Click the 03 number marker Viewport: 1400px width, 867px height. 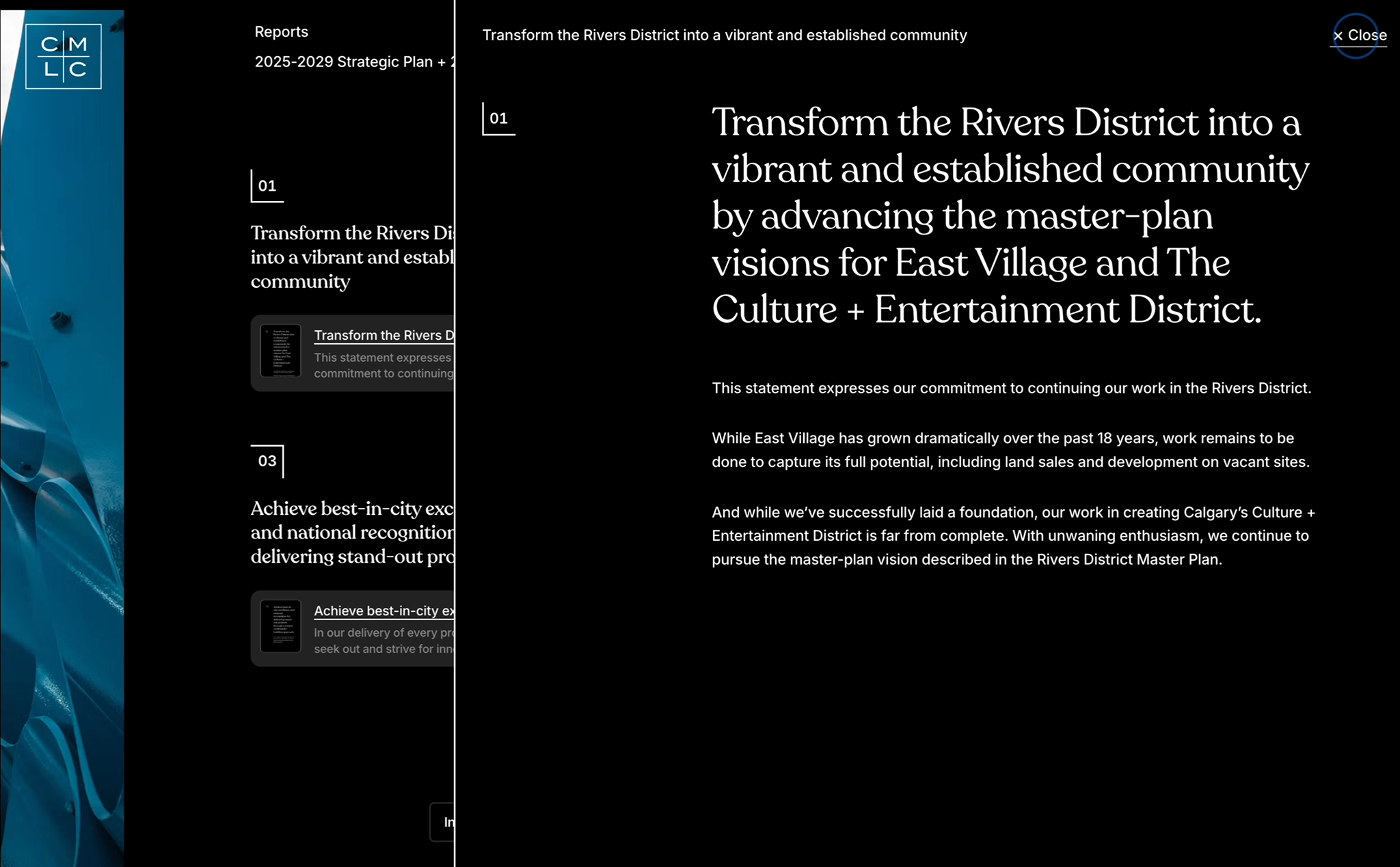pyautogui.click(x=267, y=461)
